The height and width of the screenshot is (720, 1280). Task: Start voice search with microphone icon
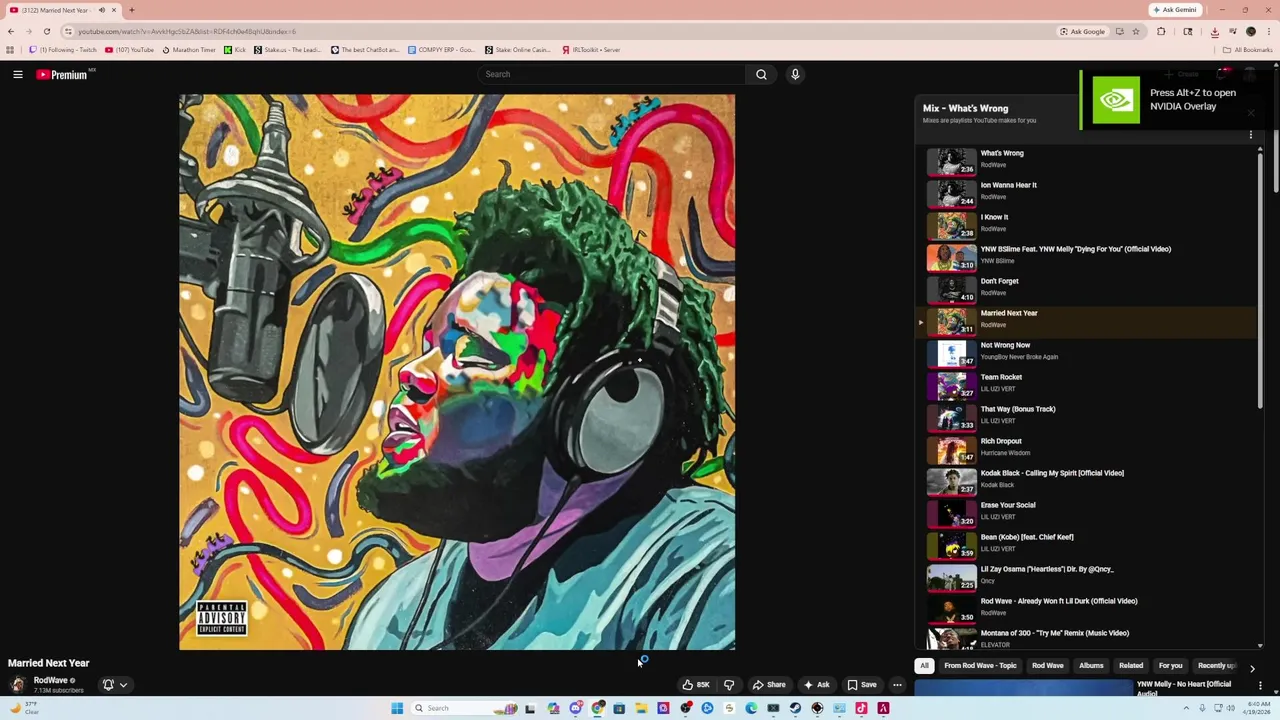795,74
